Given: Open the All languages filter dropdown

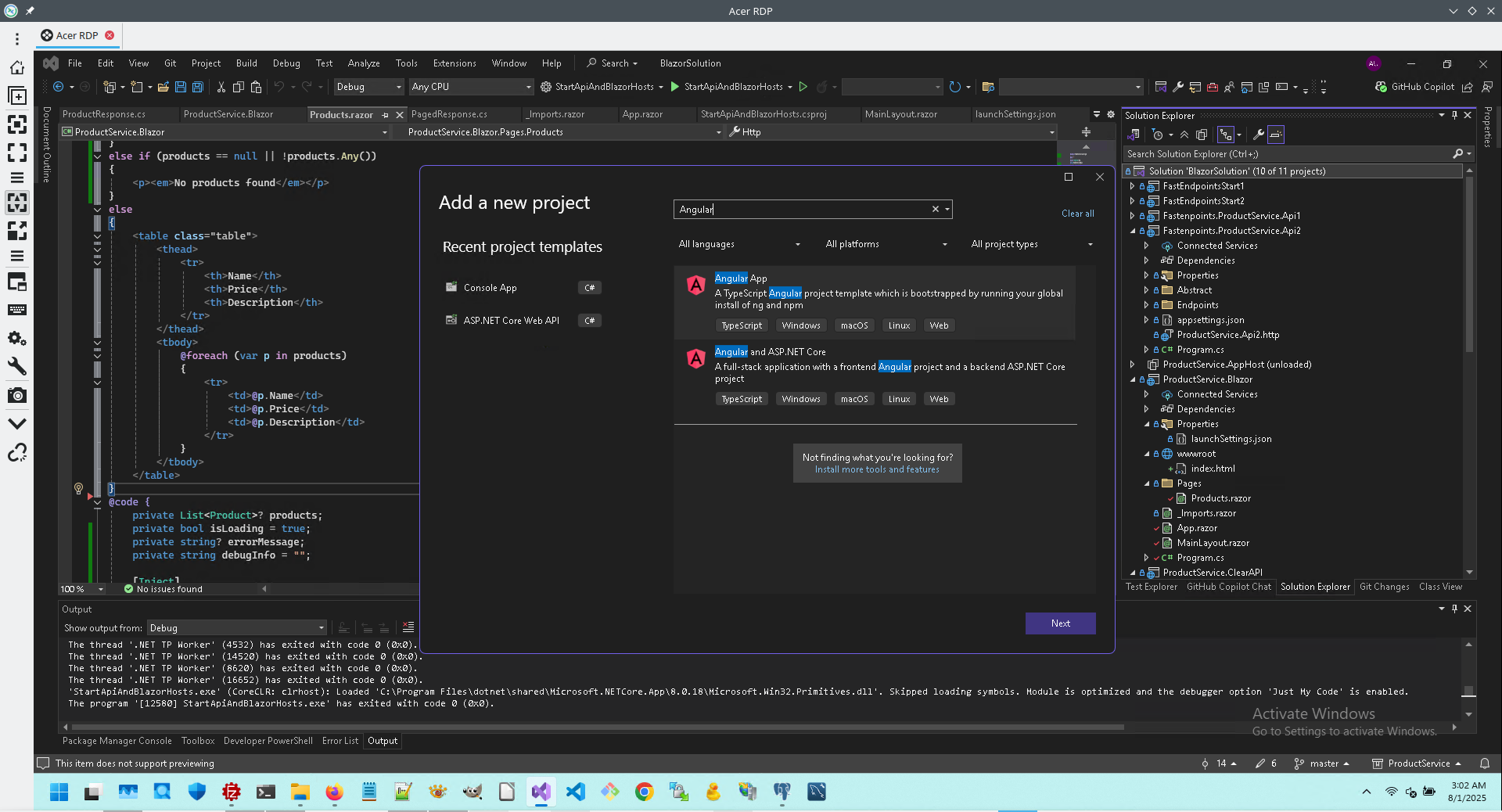Looking at the screenshot, I should (x=739, y=244).
